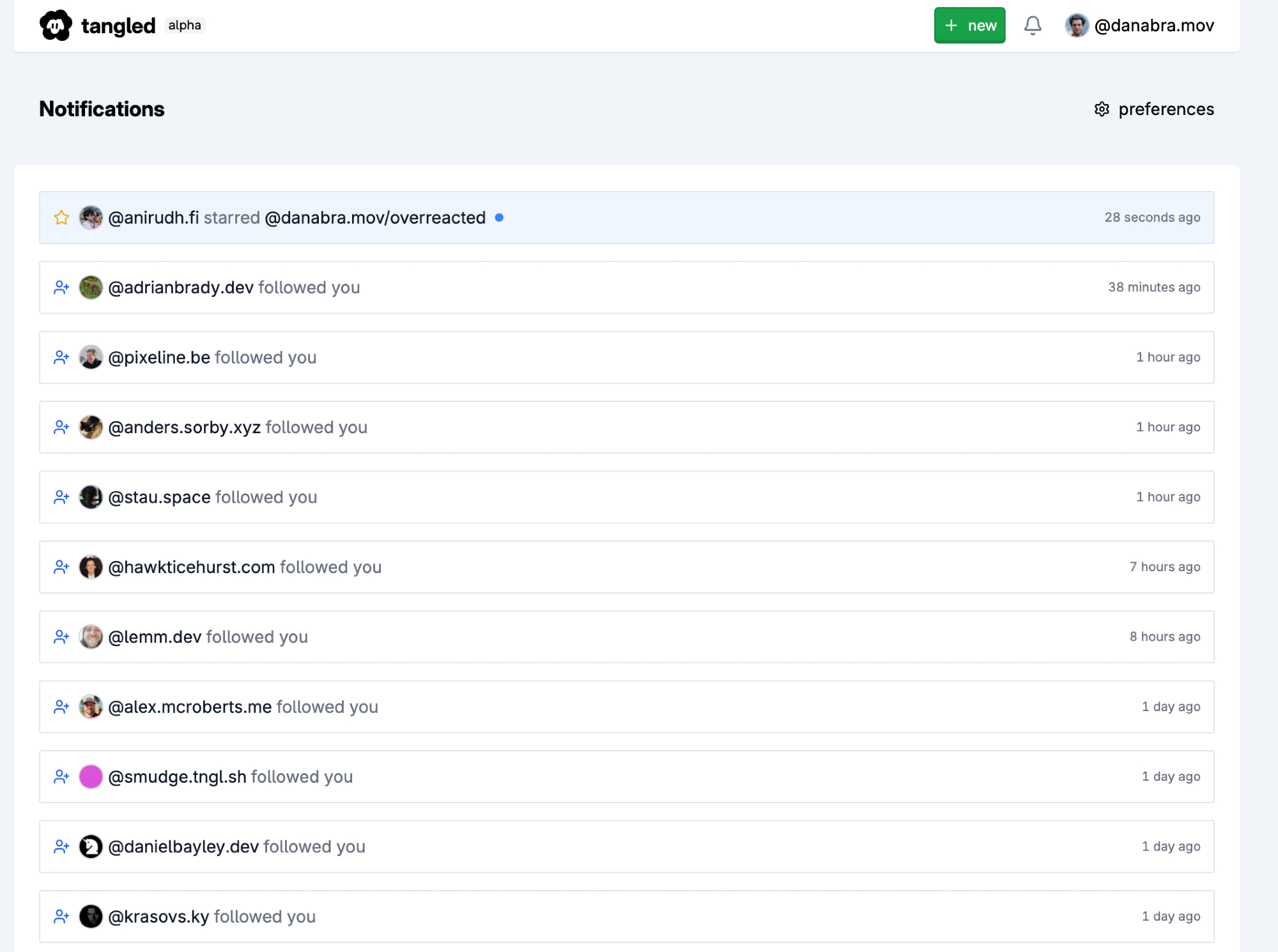
Task: Click the tangled brand name text
Action: pos(118,26)
